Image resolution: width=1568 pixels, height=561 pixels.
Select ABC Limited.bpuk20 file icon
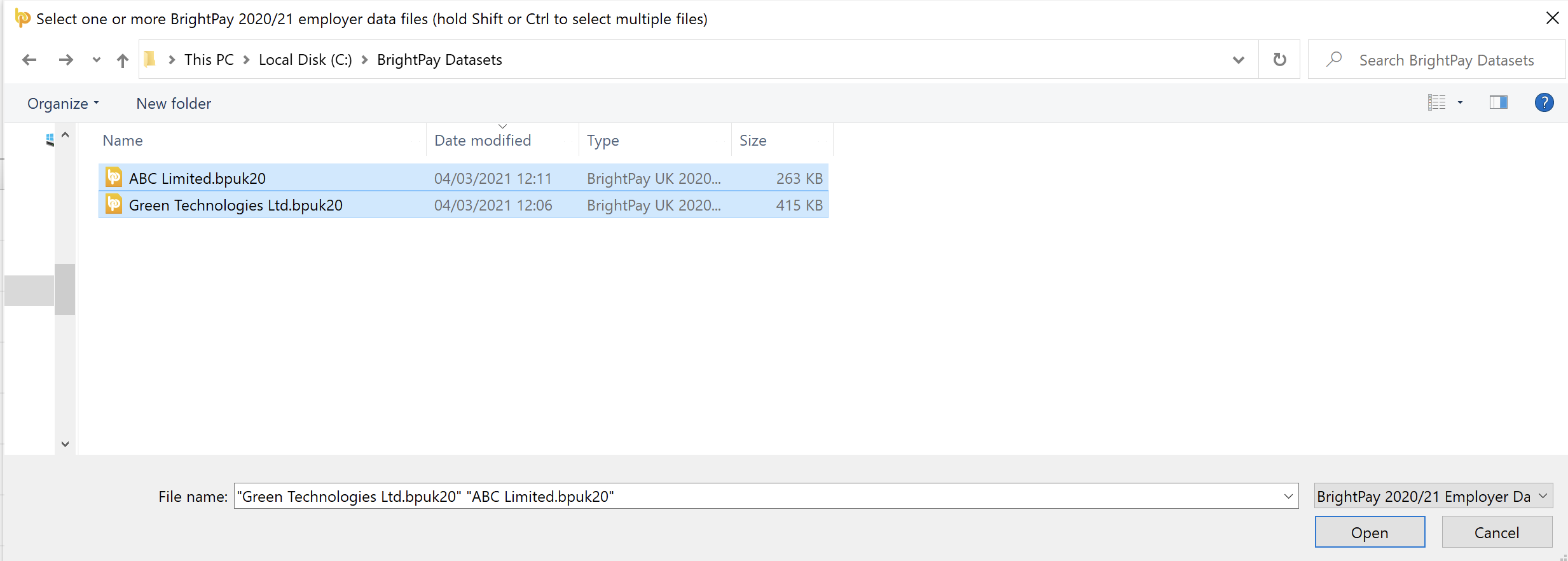(x=114, y=177)
